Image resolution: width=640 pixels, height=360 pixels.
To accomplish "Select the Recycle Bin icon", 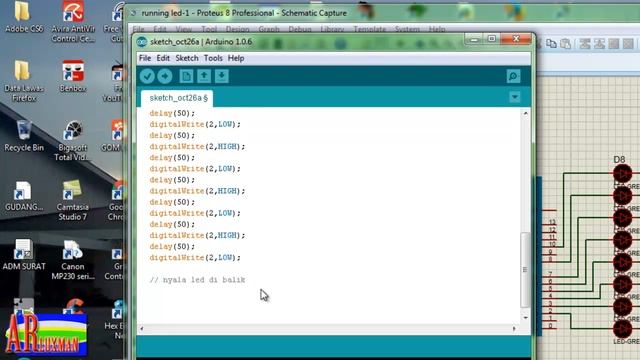I will (x=24, y=136).
